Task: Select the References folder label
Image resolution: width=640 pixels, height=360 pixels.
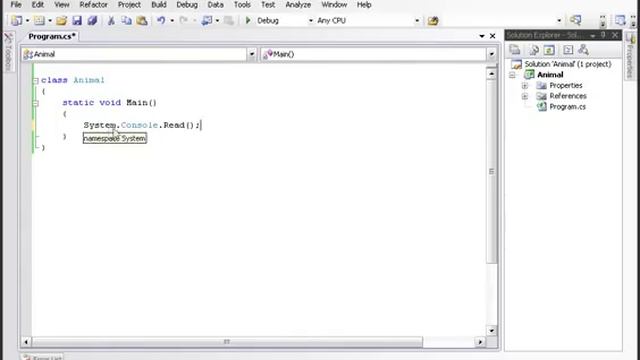Action: pos(568,96)
